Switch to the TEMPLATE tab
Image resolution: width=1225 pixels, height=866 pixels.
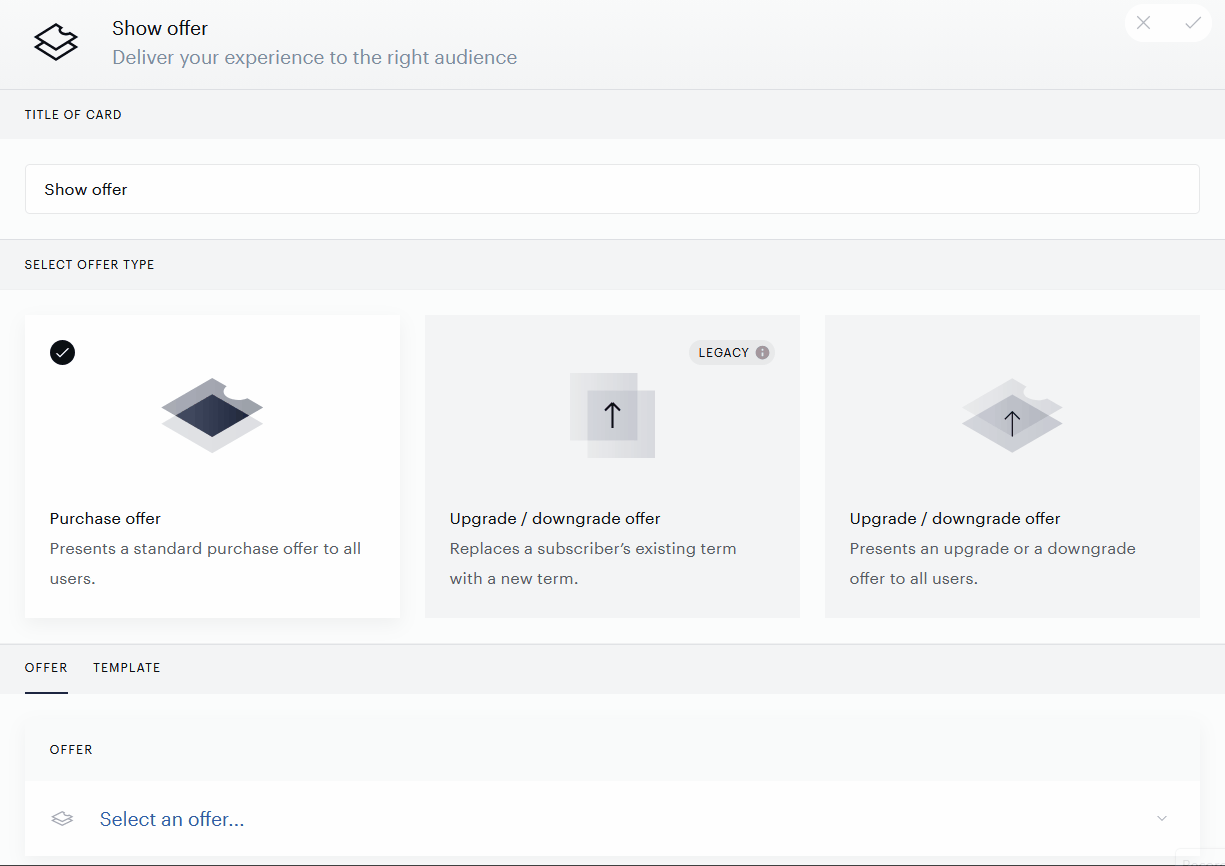(127, 668)
